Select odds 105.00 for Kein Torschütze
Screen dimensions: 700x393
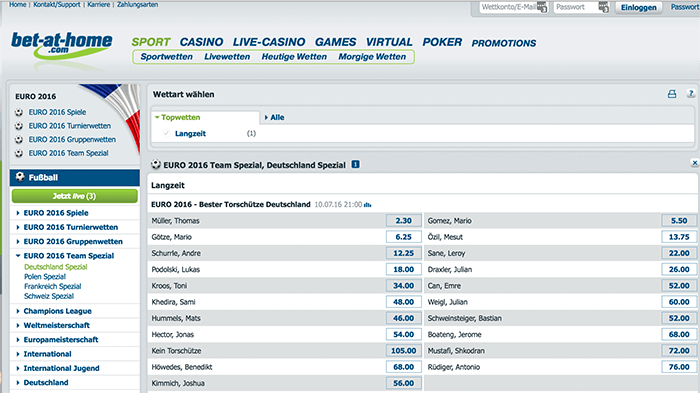click(x=404, y=351)
